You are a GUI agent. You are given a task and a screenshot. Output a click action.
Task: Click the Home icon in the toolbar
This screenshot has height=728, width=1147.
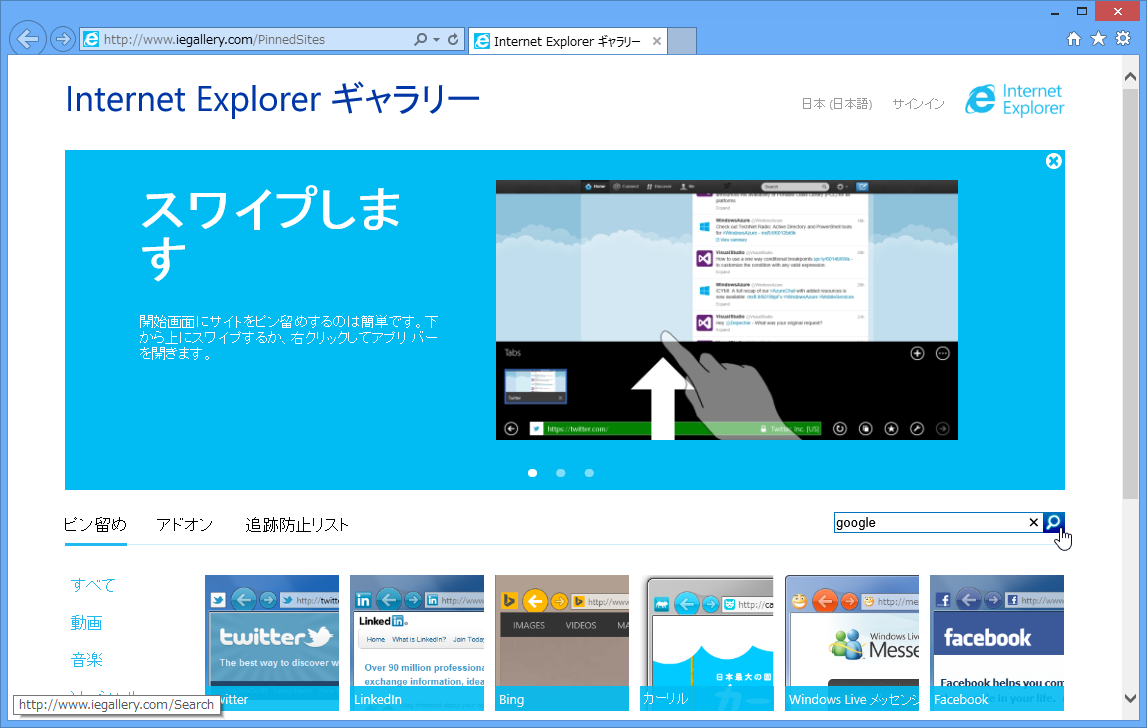tap(1074, 39)
